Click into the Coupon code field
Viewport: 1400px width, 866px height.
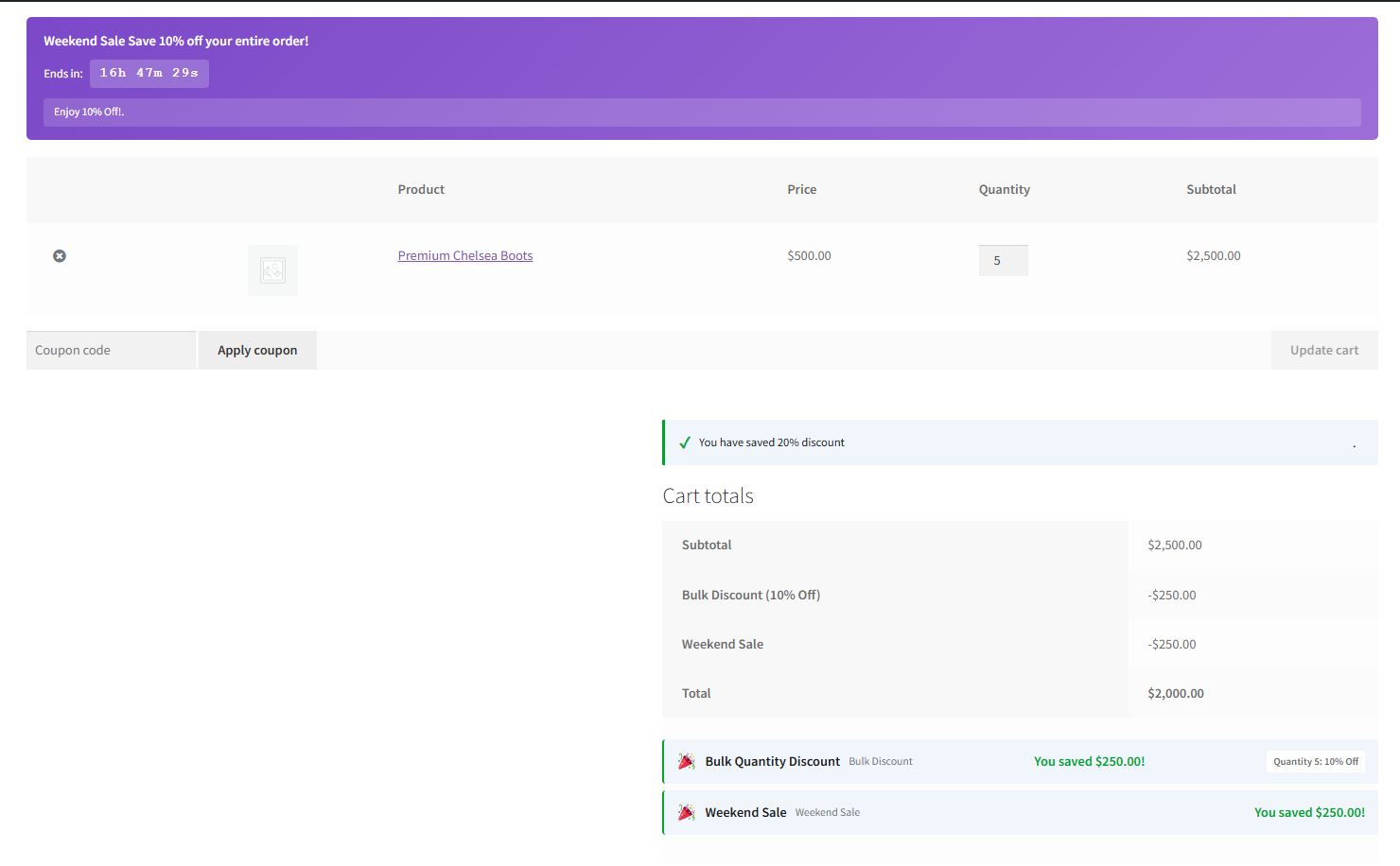111,350
